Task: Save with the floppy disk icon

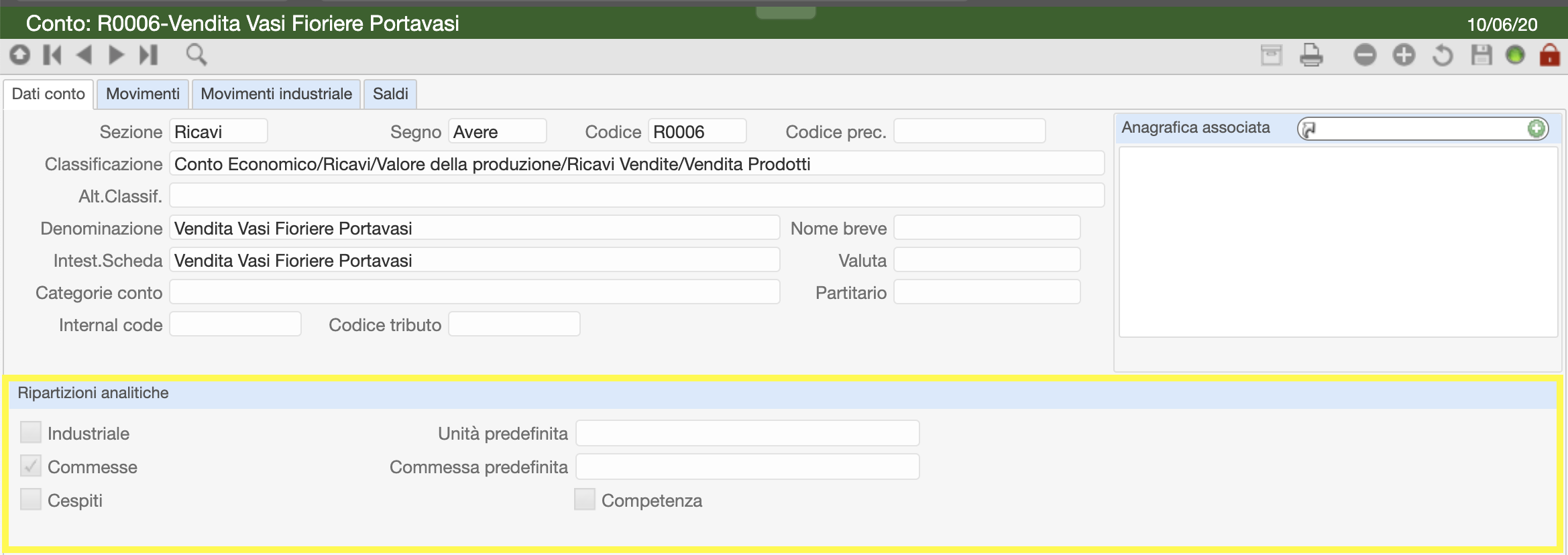Action: click(1481, 55)
